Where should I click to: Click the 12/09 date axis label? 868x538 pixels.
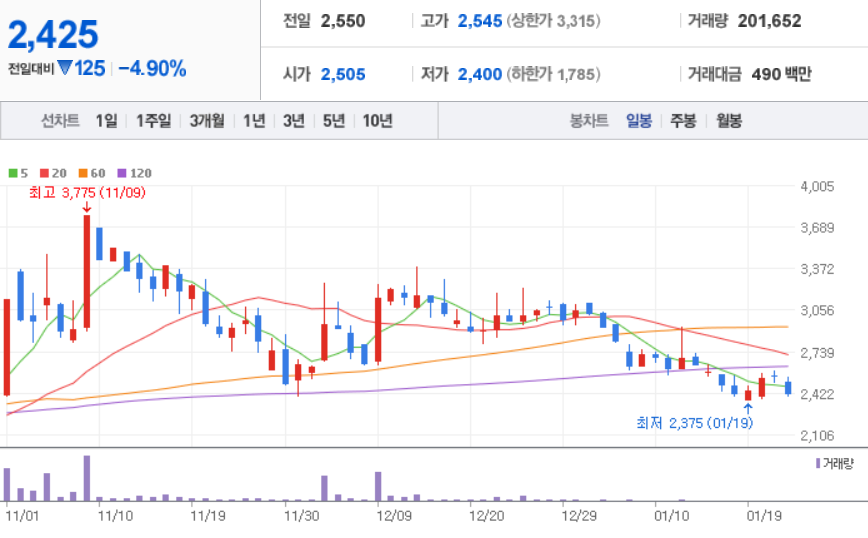[394, 516]
